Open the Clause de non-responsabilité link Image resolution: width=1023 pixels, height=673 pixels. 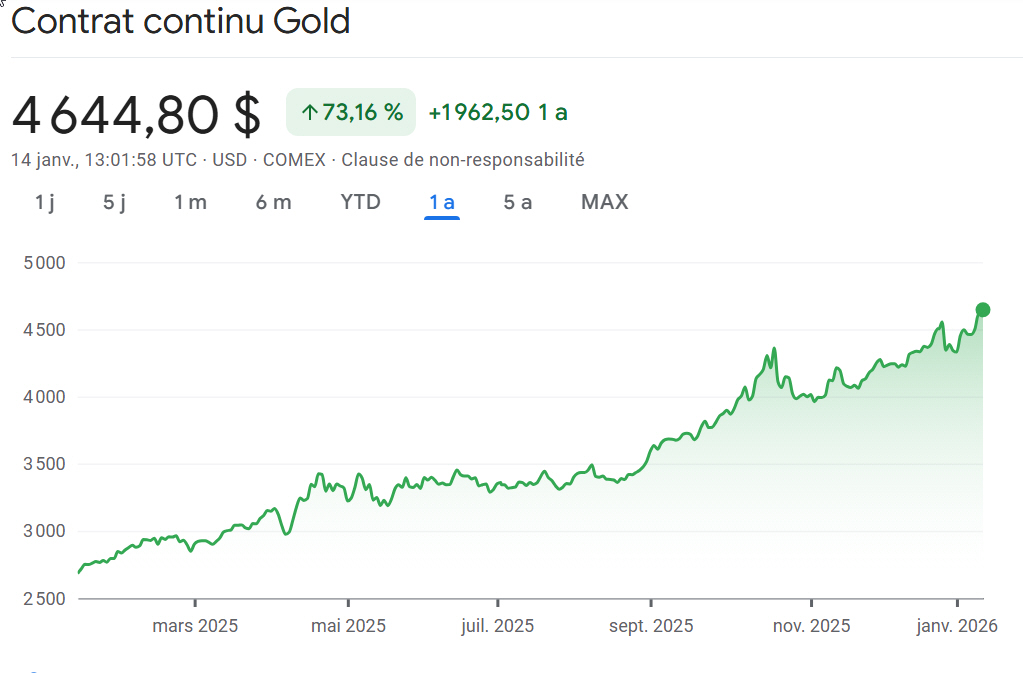(463, 159)
